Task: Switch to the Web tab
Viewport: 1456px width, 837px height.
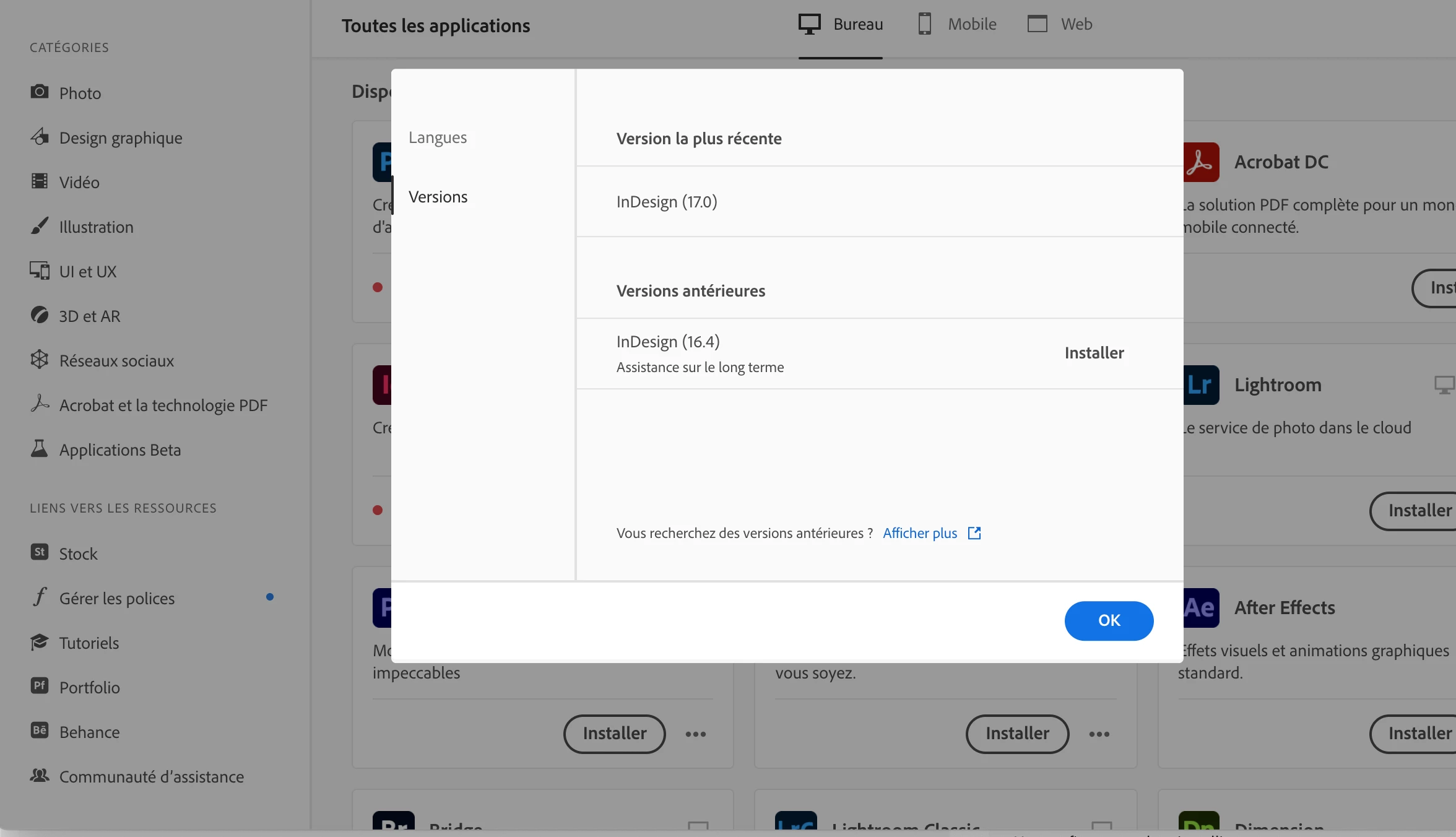Action: [1060, 25]
